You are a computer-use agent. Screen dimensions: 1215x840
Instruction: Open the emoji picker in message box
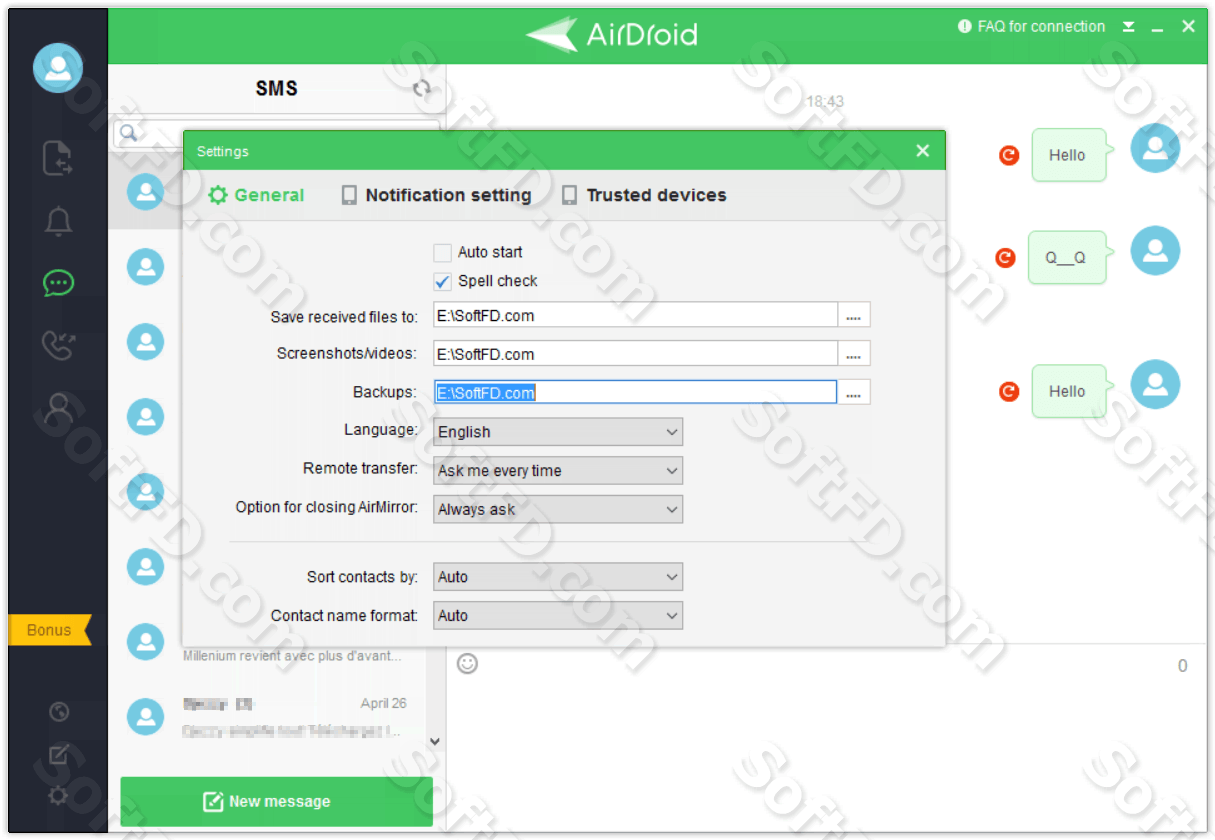click(x=467, y=663)
